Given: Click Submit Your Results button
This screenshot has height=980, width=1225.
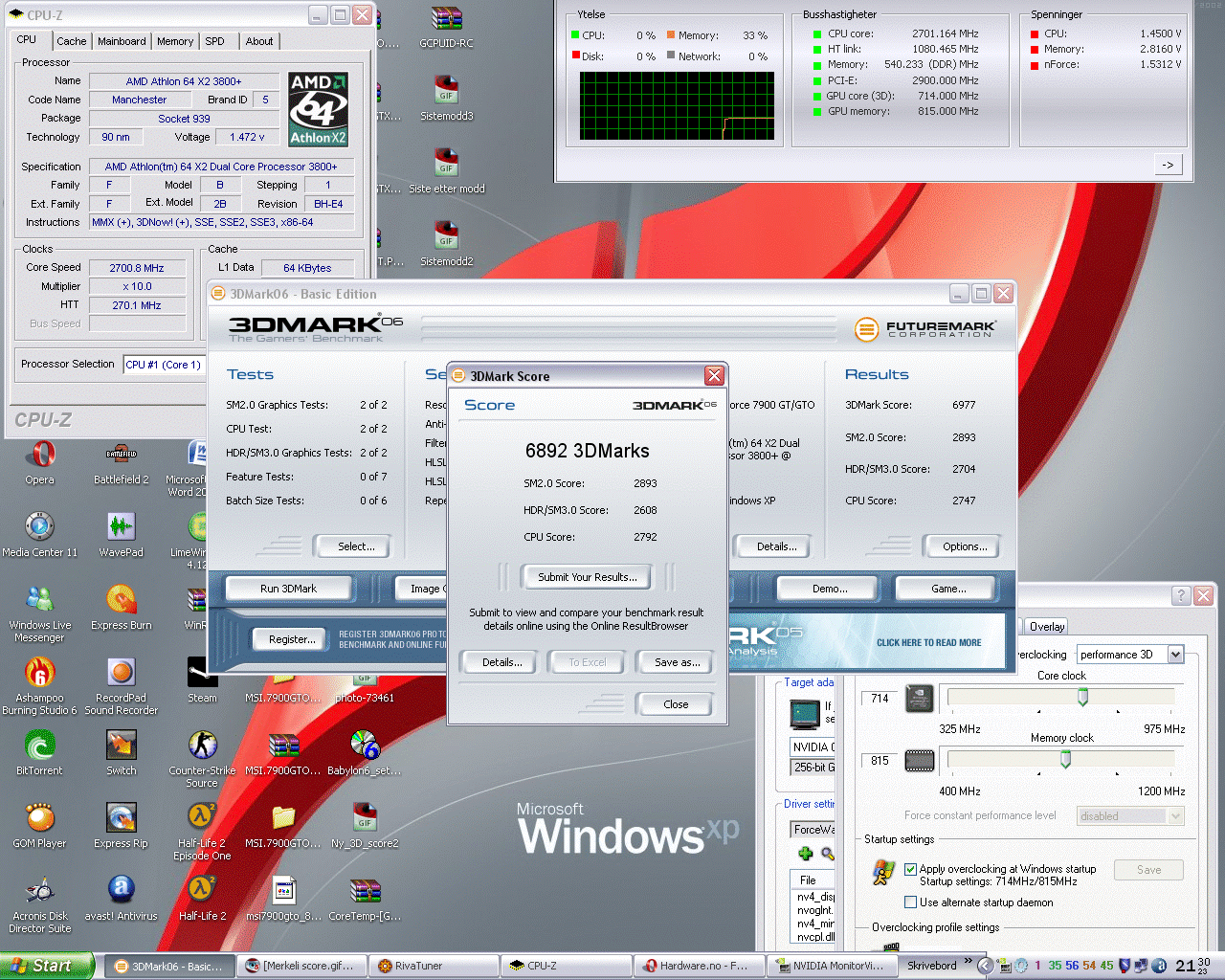Looking at the screenshot, I should pyautogui.click(x=588, y=577).
